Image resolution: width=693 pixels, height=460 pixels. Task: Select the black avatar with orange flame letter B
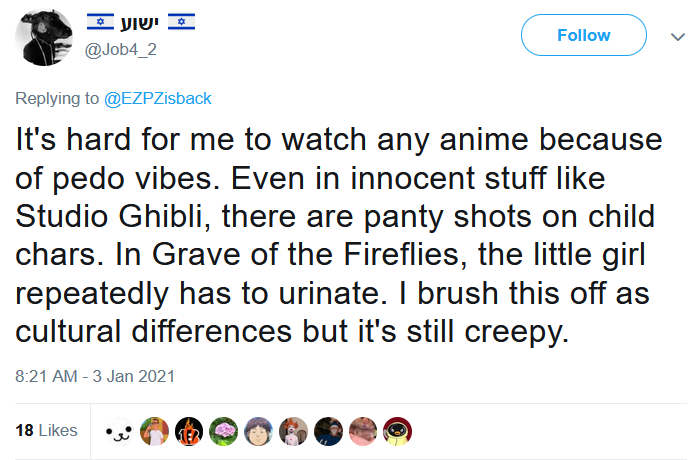pyautogui.click(x=189, y=431)
